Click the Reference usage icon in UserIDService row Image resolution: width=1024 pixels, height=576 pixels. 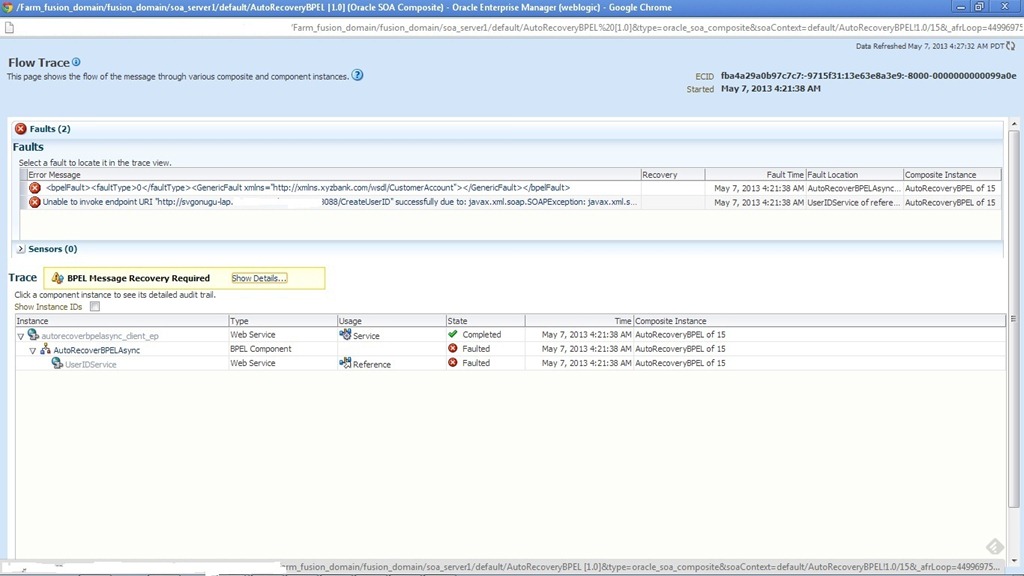[345, 364]
